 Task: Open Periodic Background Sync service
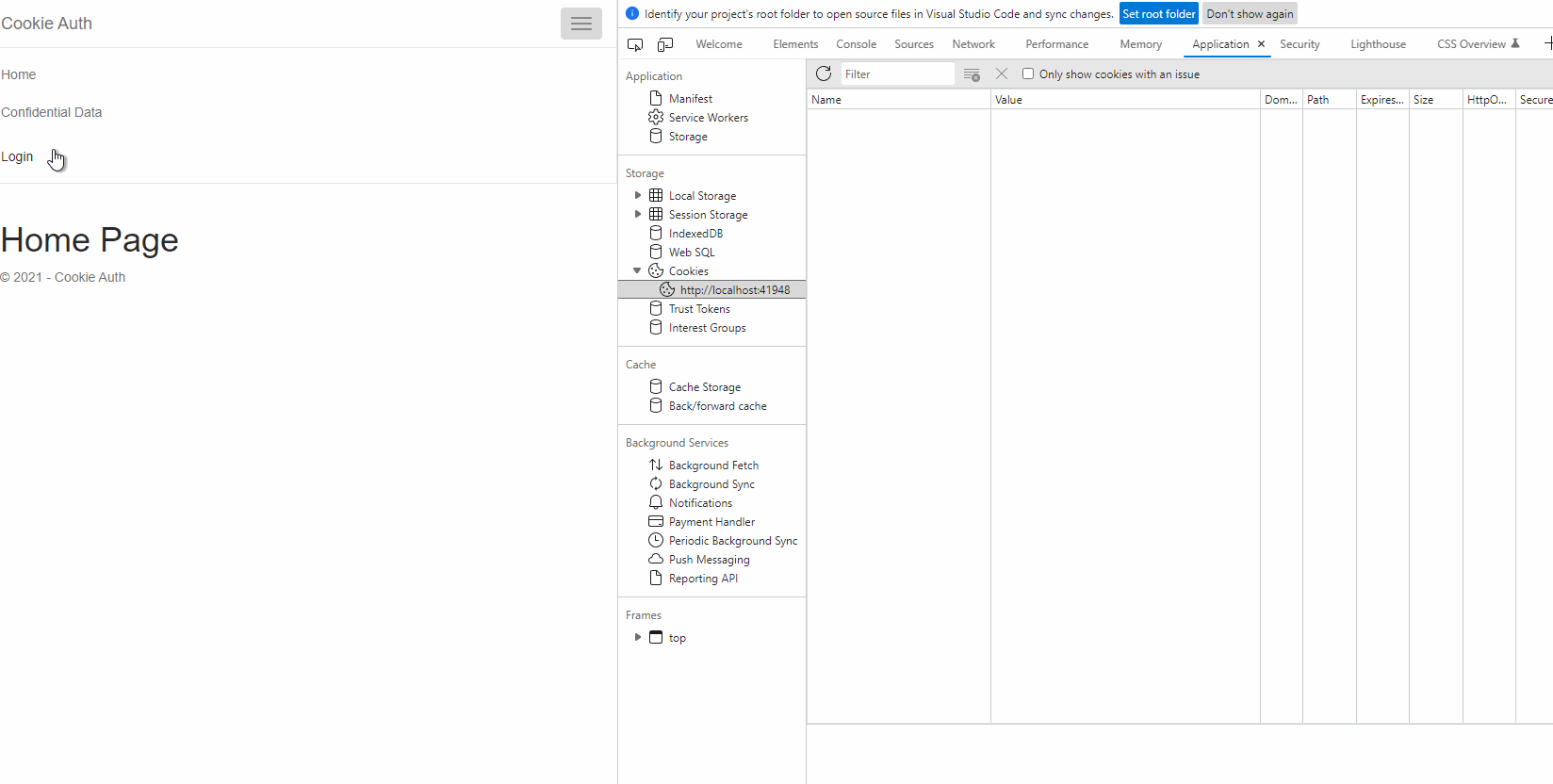tap(732, 540)
